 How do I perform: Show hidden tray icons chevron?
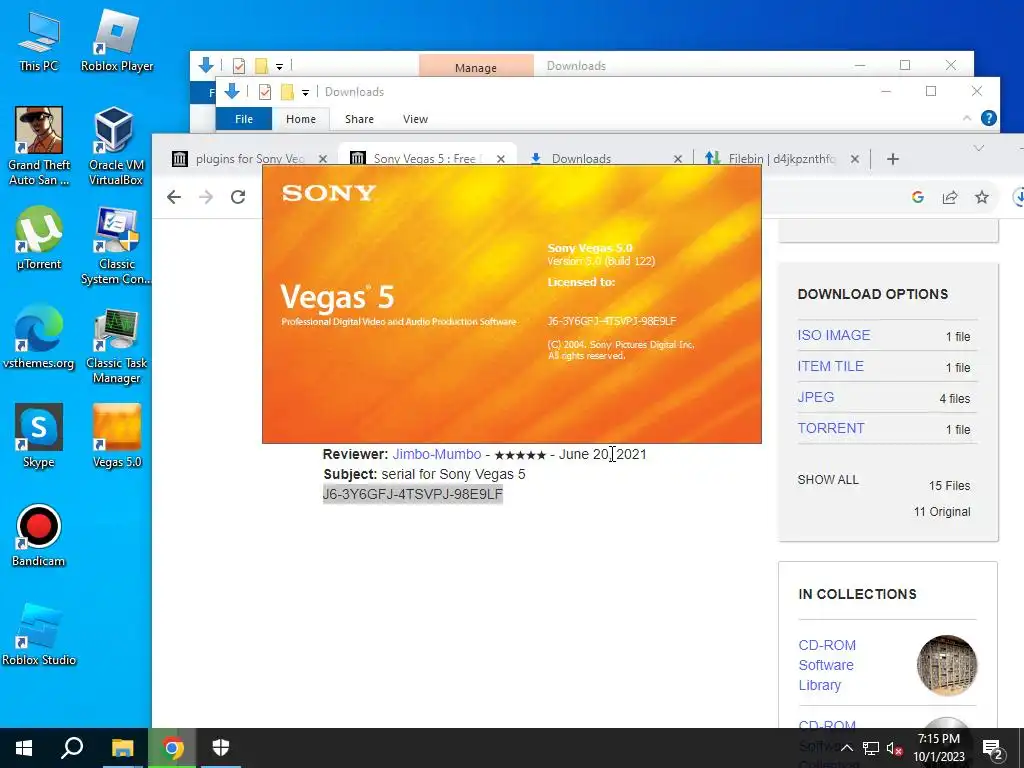(x=846, y=748)
